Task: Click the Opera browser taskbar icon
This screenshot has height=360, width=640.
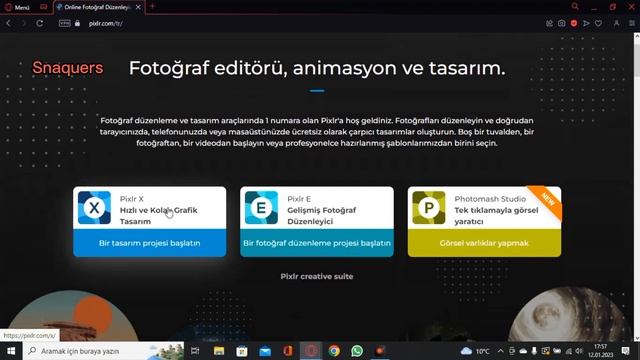Action: 311,351
